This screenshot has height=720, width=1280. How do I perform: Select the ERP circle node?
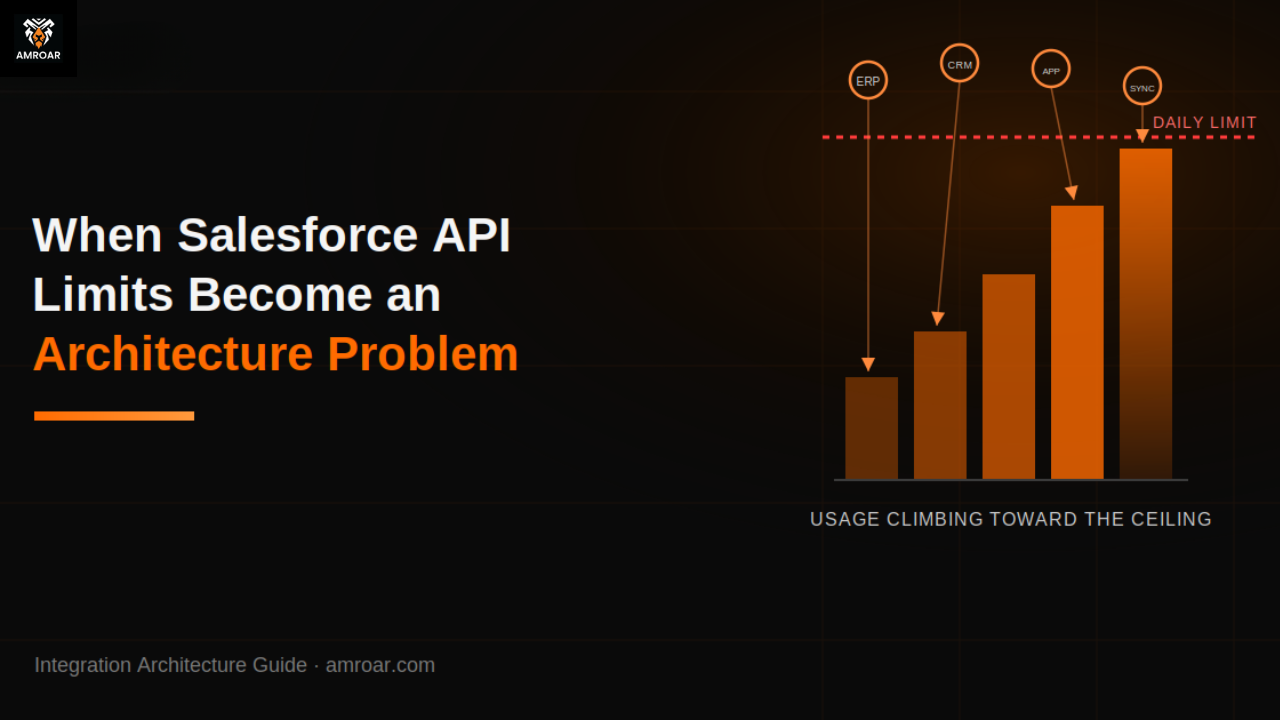click(868, 81)
